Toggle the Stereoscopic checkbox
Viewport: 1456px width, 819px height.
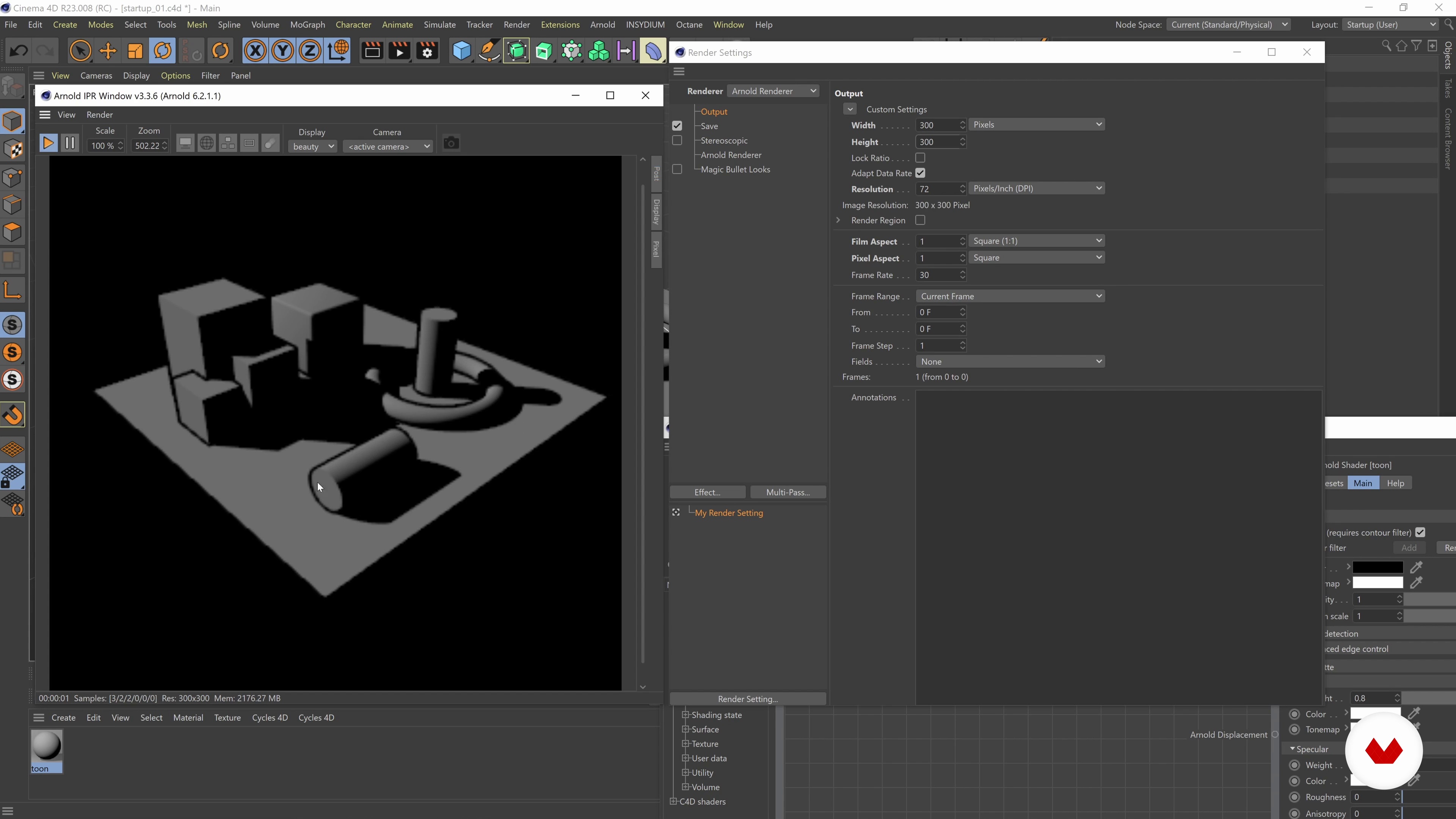[677, 140]
